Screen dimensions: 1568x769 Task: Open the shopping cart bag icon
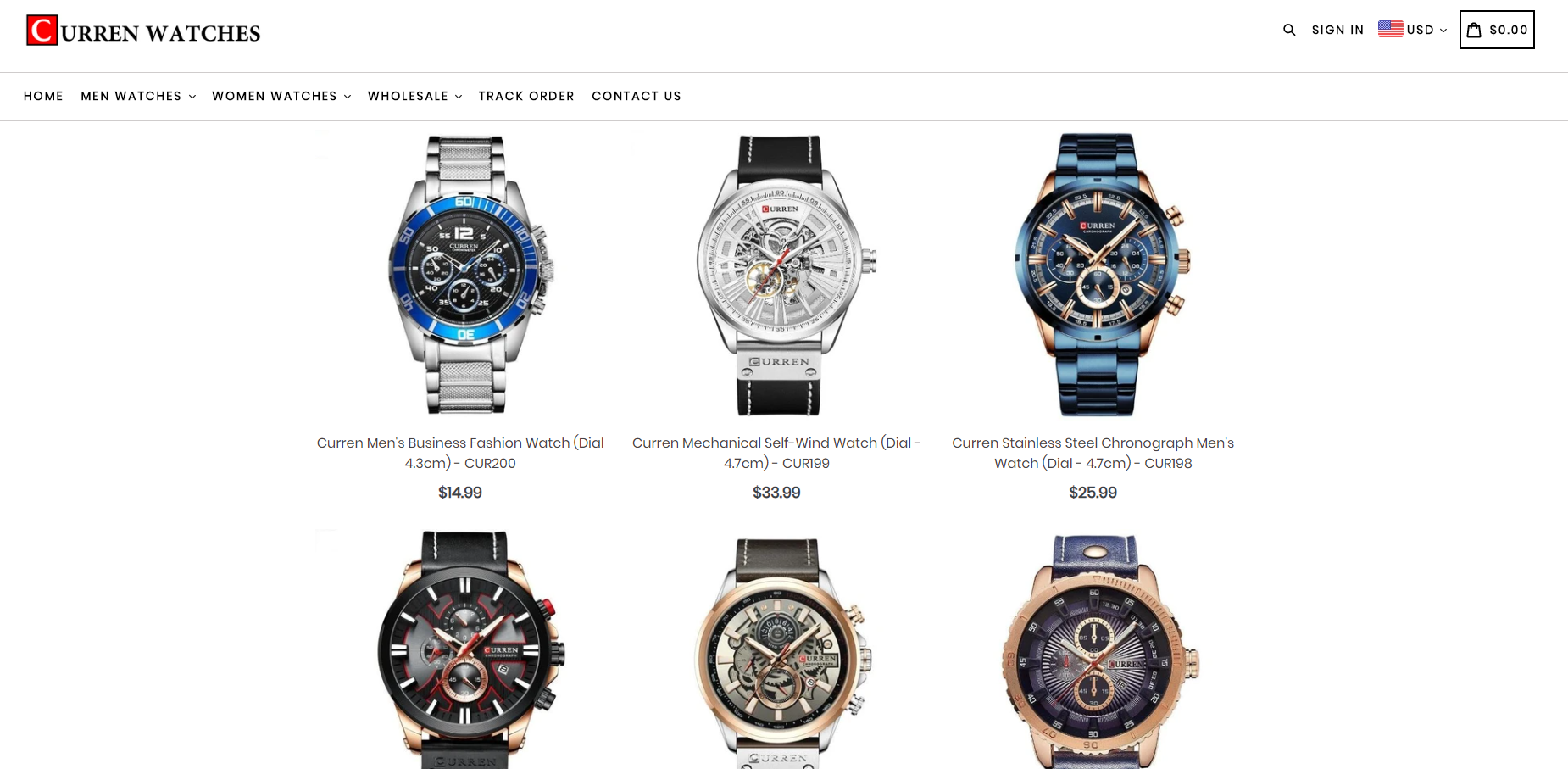(1474, 30)
